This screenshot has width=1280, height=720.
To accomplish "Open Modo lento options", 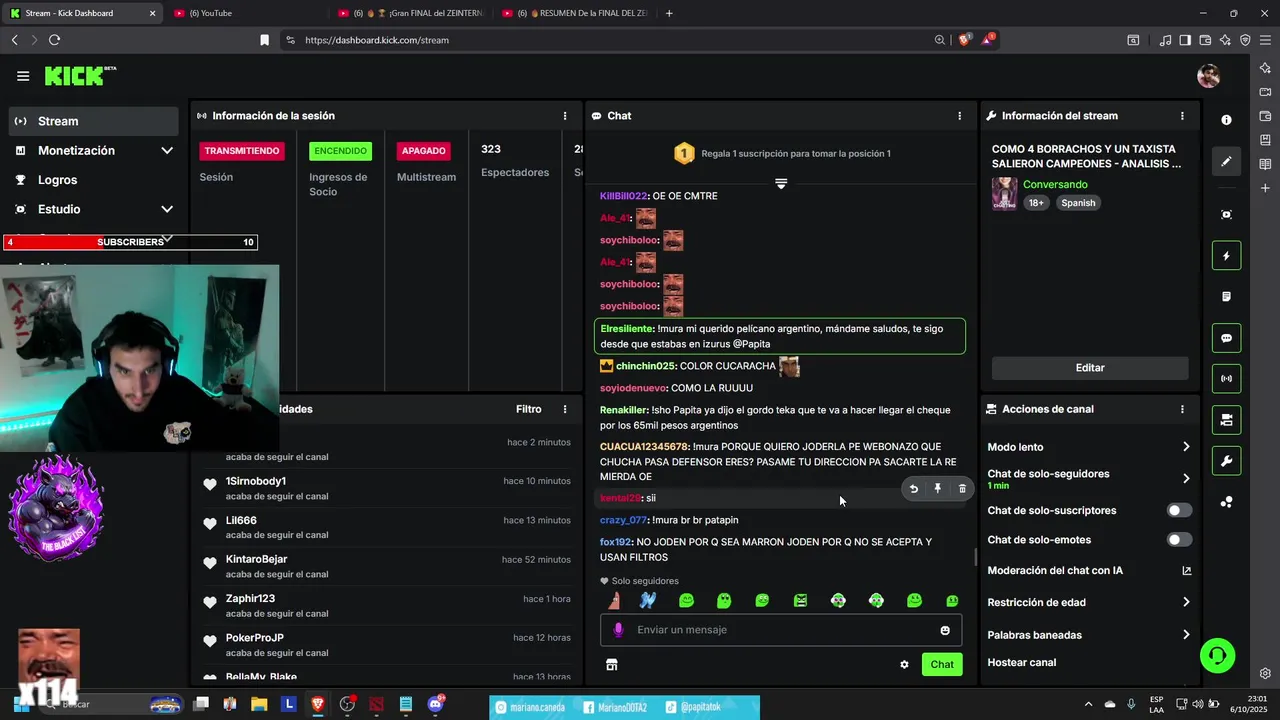I will [x=1090, y=447].
